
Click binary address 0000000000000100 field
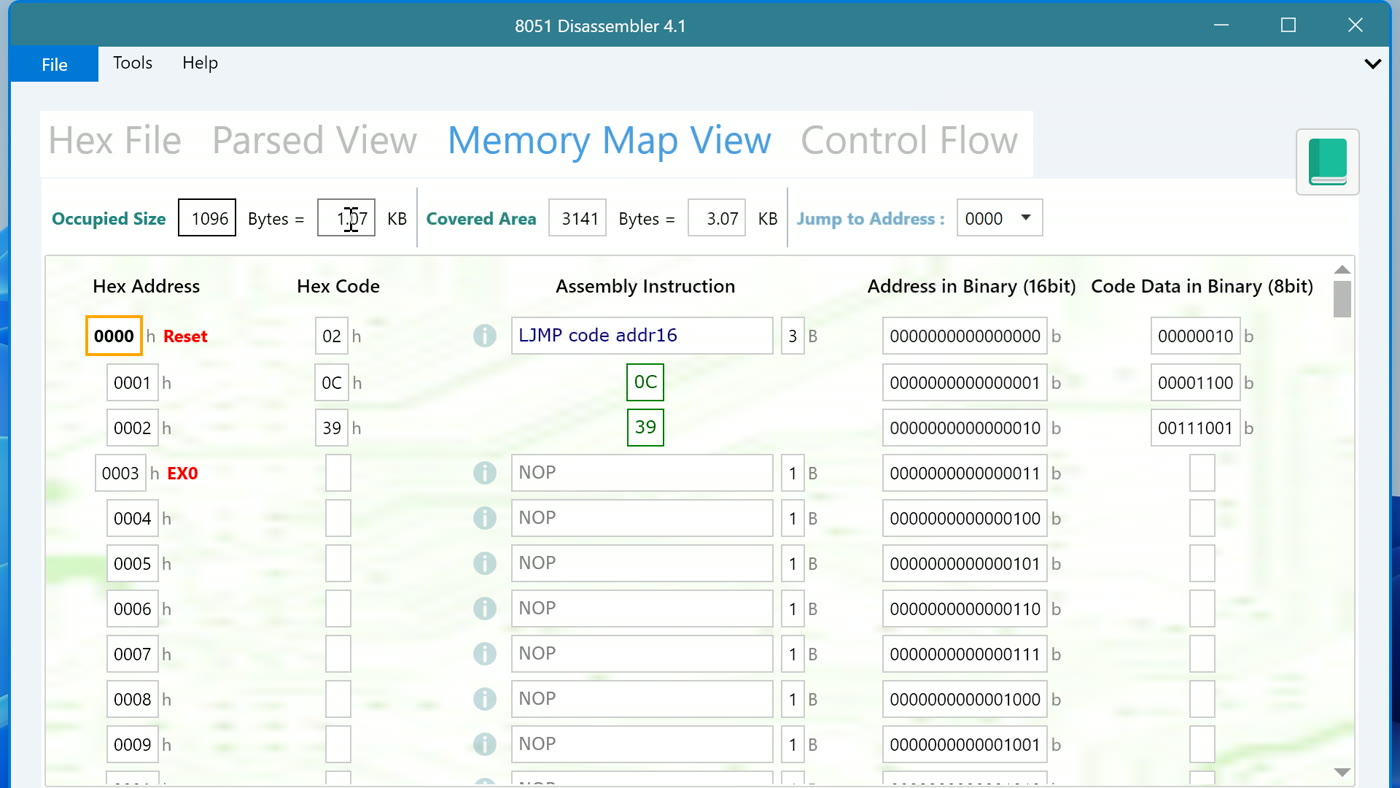pyautogui.click(x=965, y=518)
